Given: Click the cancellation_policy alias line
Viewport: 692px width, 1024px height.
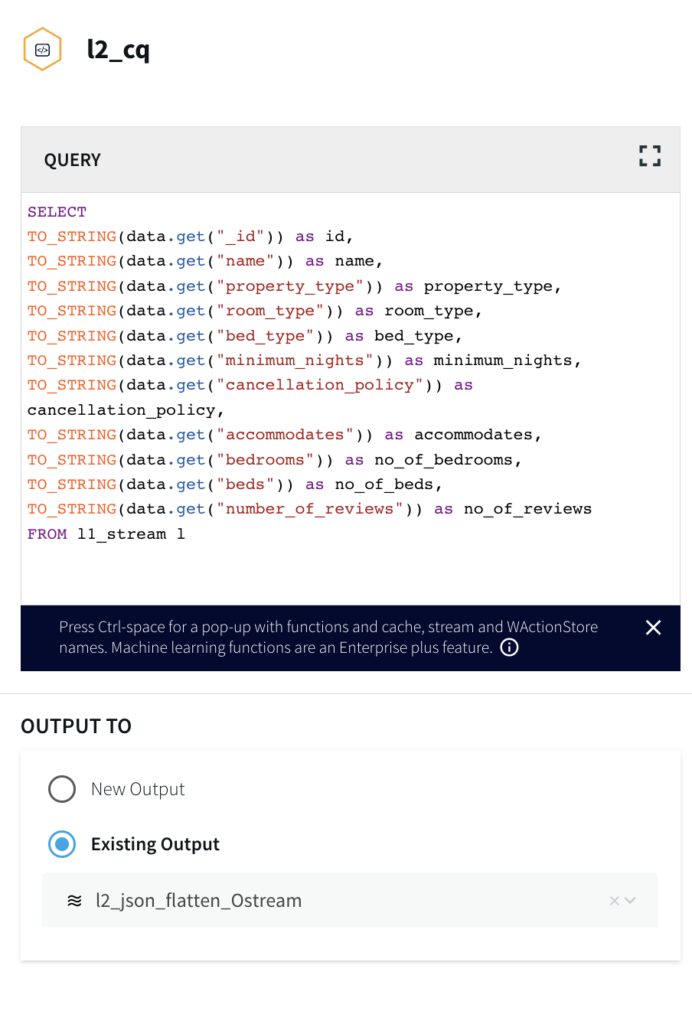Looking at the screenshot, I should point(120,410).
